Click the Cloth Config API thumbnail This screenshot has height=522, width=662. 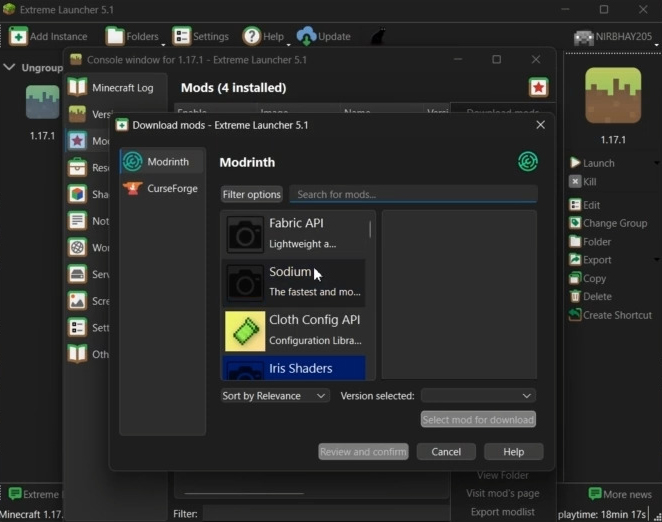pyautogui.click(x=245, y=331)
